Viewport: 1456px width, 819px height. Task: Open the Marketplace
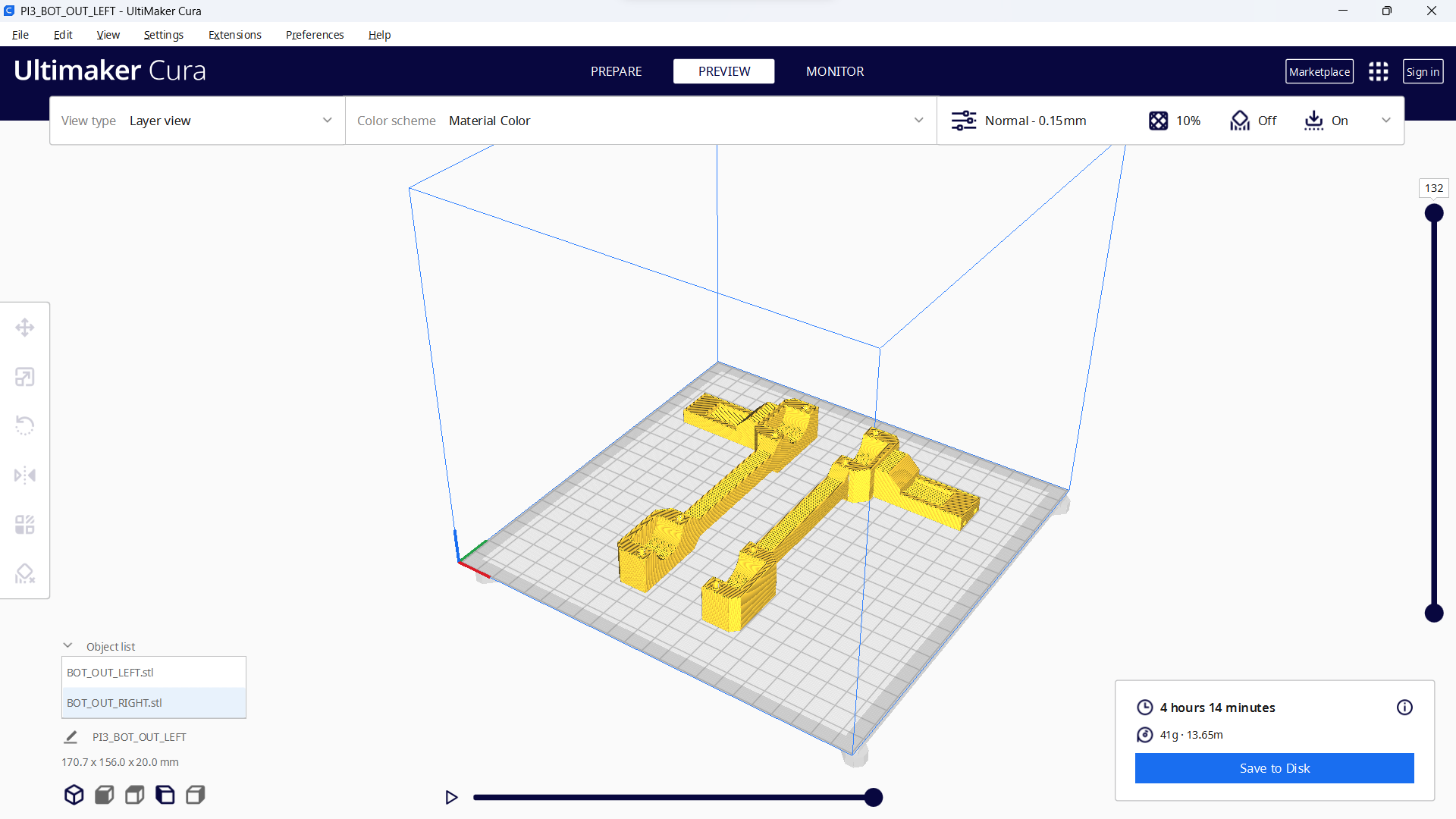[1319, 71]
